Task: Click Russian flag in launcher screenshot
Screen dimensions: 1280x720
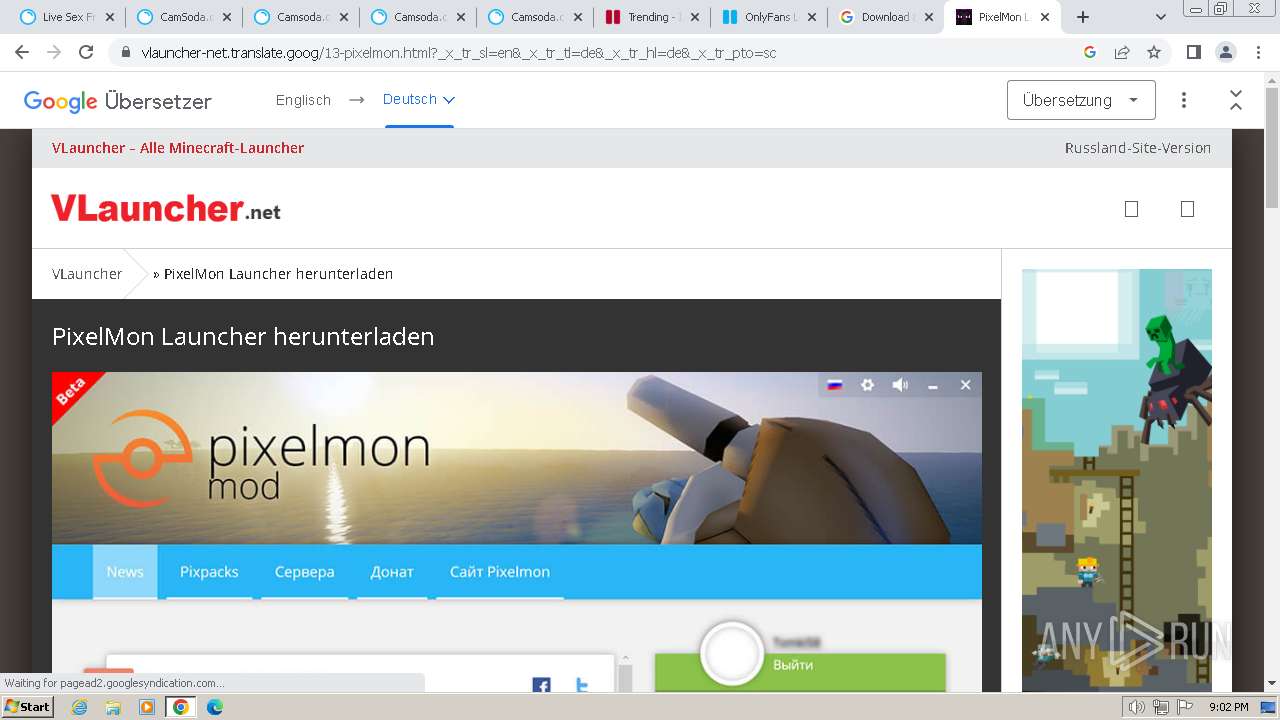Action: coord(835,385)
